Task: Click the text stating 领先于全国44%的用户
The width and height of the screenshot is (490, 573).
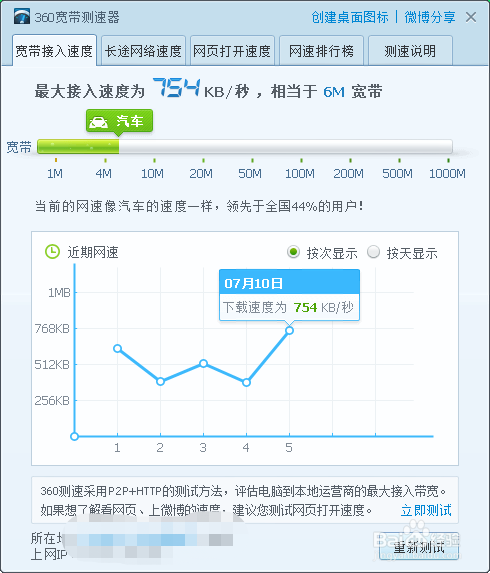Action: coord(295,206)
